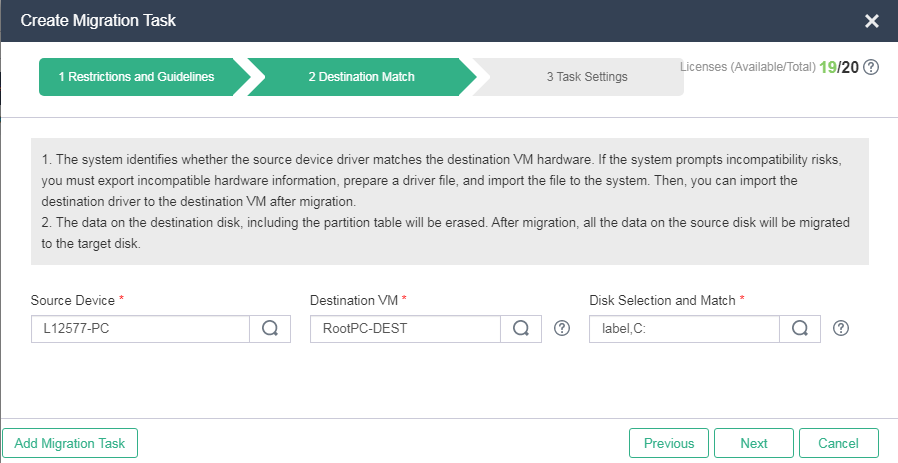This screenshot has width=898, height=463.
Task: Go to step 1 Restrictions and Guidelines
Action: pos(135,77)
